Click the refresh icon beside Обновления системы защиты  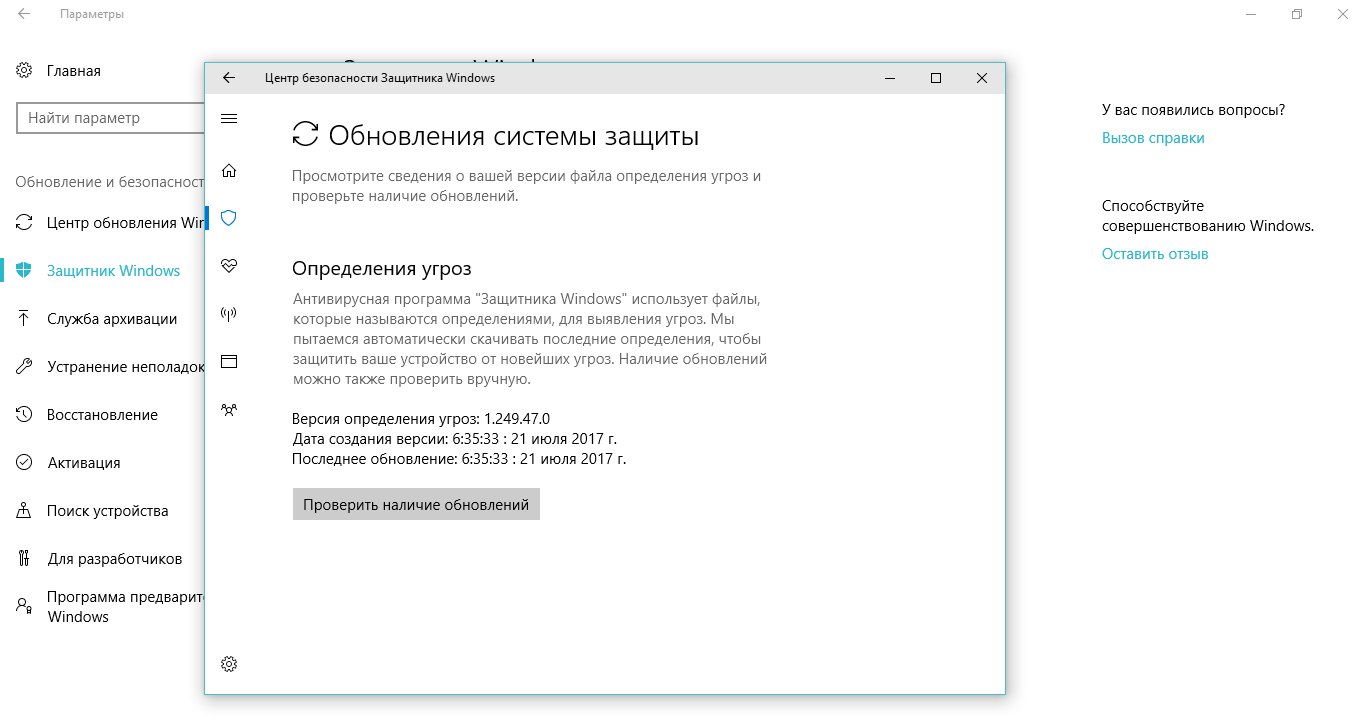point(305,136)
